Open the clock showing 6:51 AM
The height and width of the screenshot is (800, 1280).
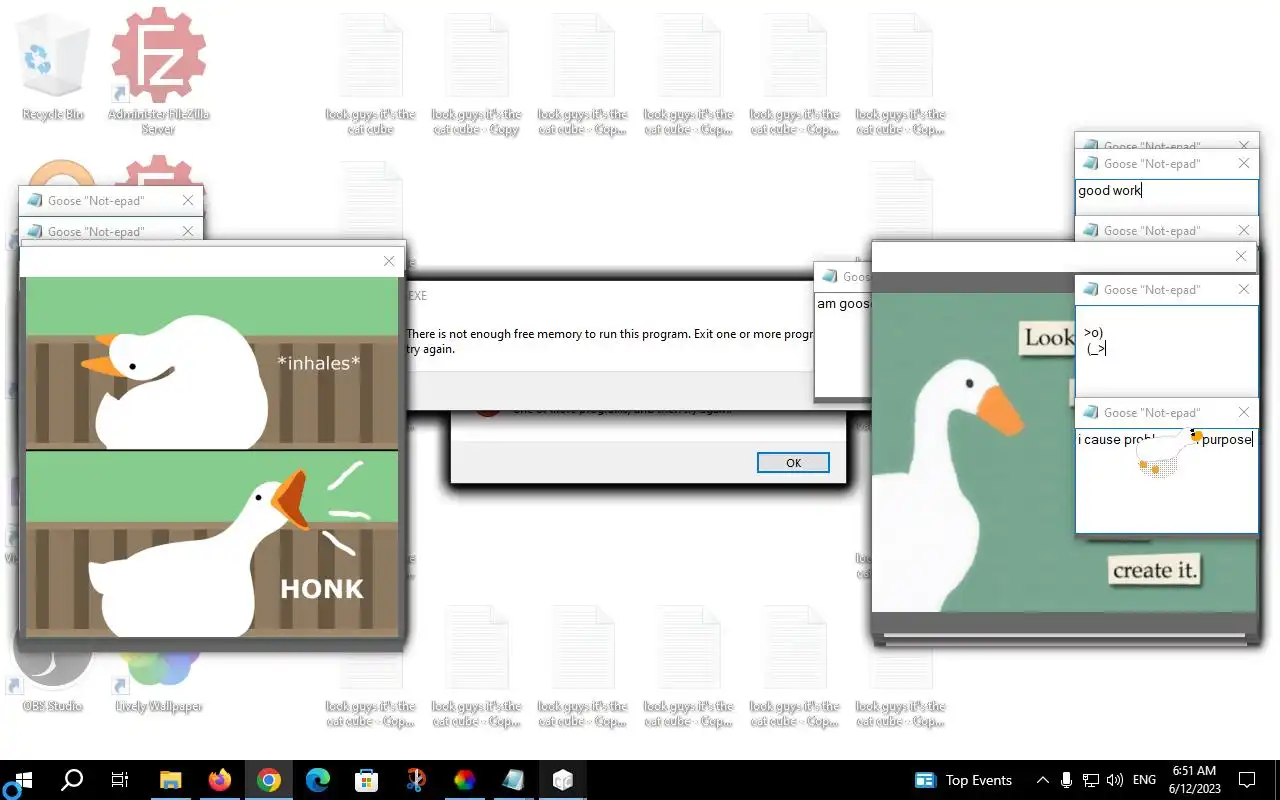coord(1194,780)
